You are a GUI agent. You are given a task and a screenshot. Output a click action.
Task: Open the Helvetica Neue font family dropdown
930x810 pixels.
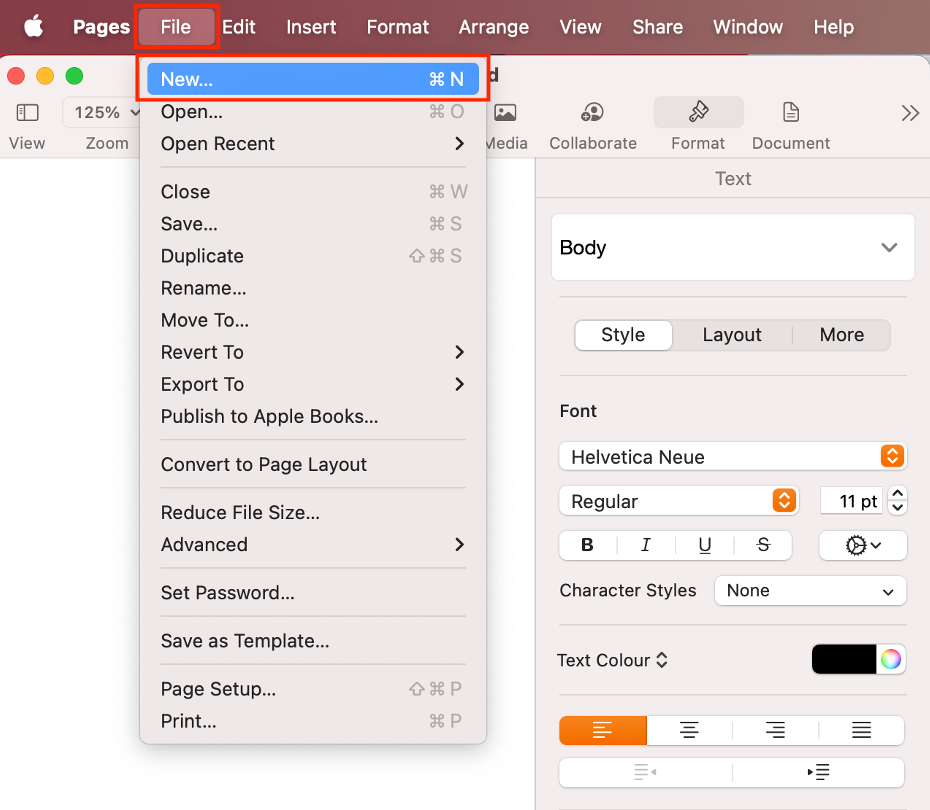click(x=732, y=456)
